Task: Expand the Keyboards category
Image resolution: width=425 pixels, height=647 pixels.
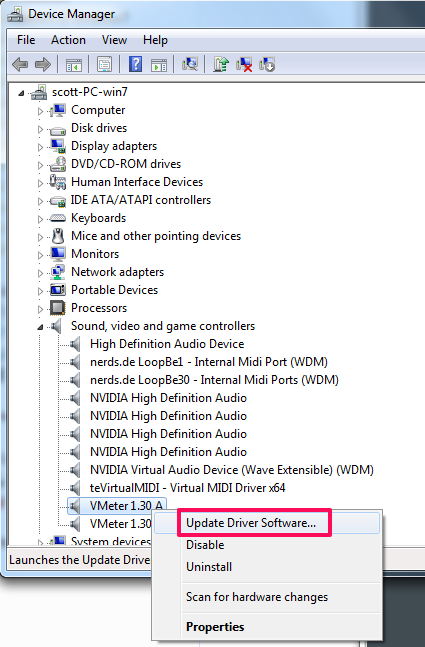Action: (x=40, y=219)
